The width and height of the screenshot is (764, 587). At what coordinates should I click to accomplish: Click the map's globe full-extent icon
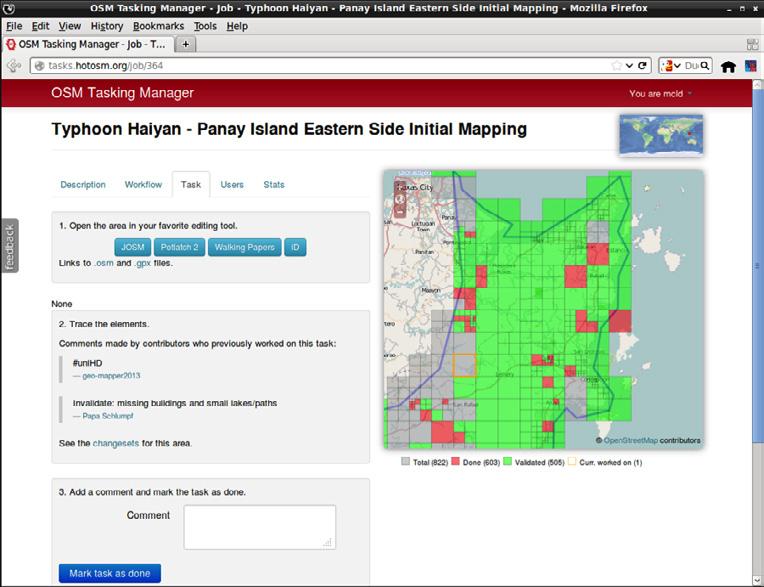coord(399,198)
